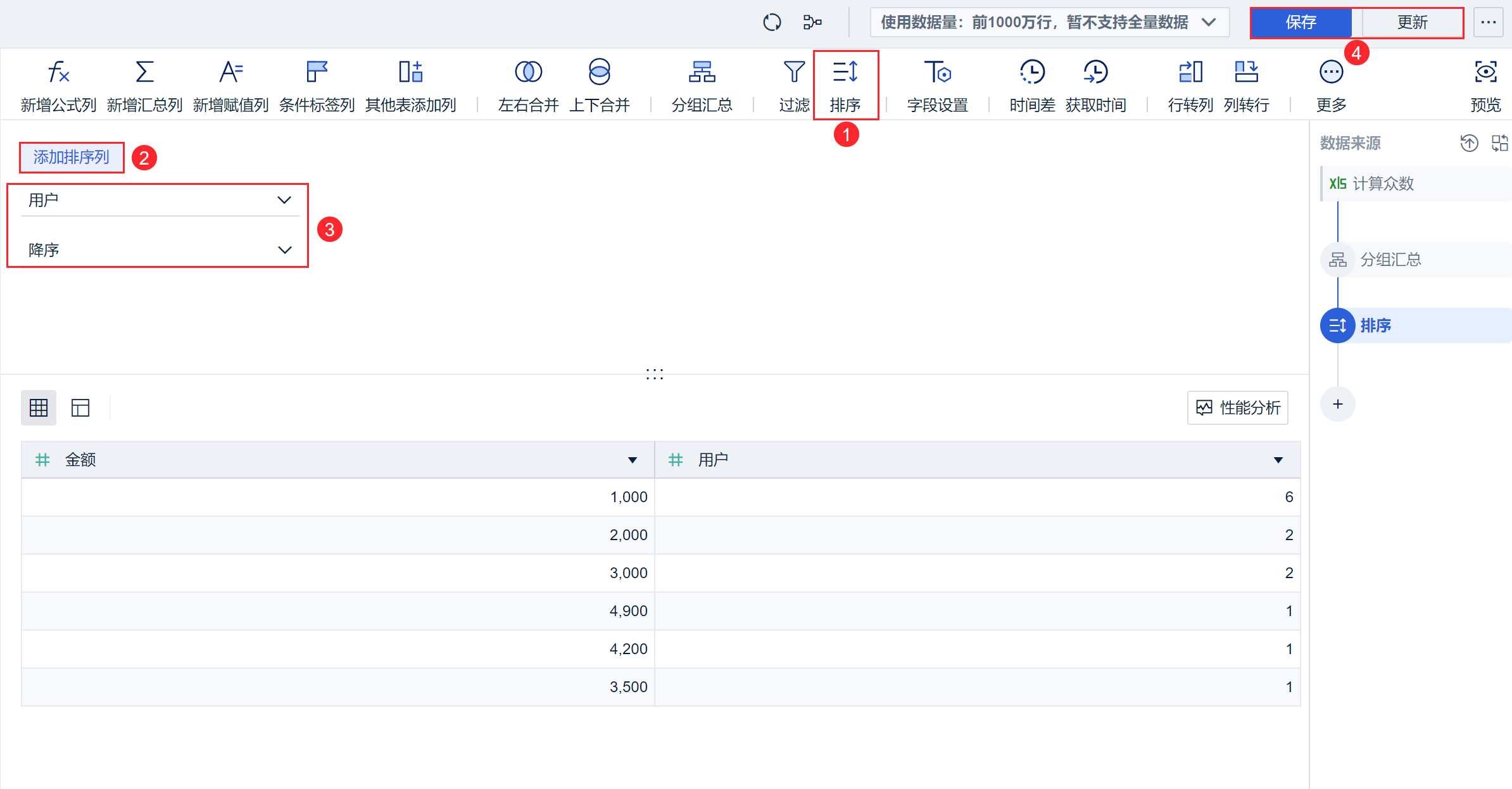Viewport: 1512px width, 789px height.
Task: Click the 保存 save button
Action: click(x=1301, y=23)
